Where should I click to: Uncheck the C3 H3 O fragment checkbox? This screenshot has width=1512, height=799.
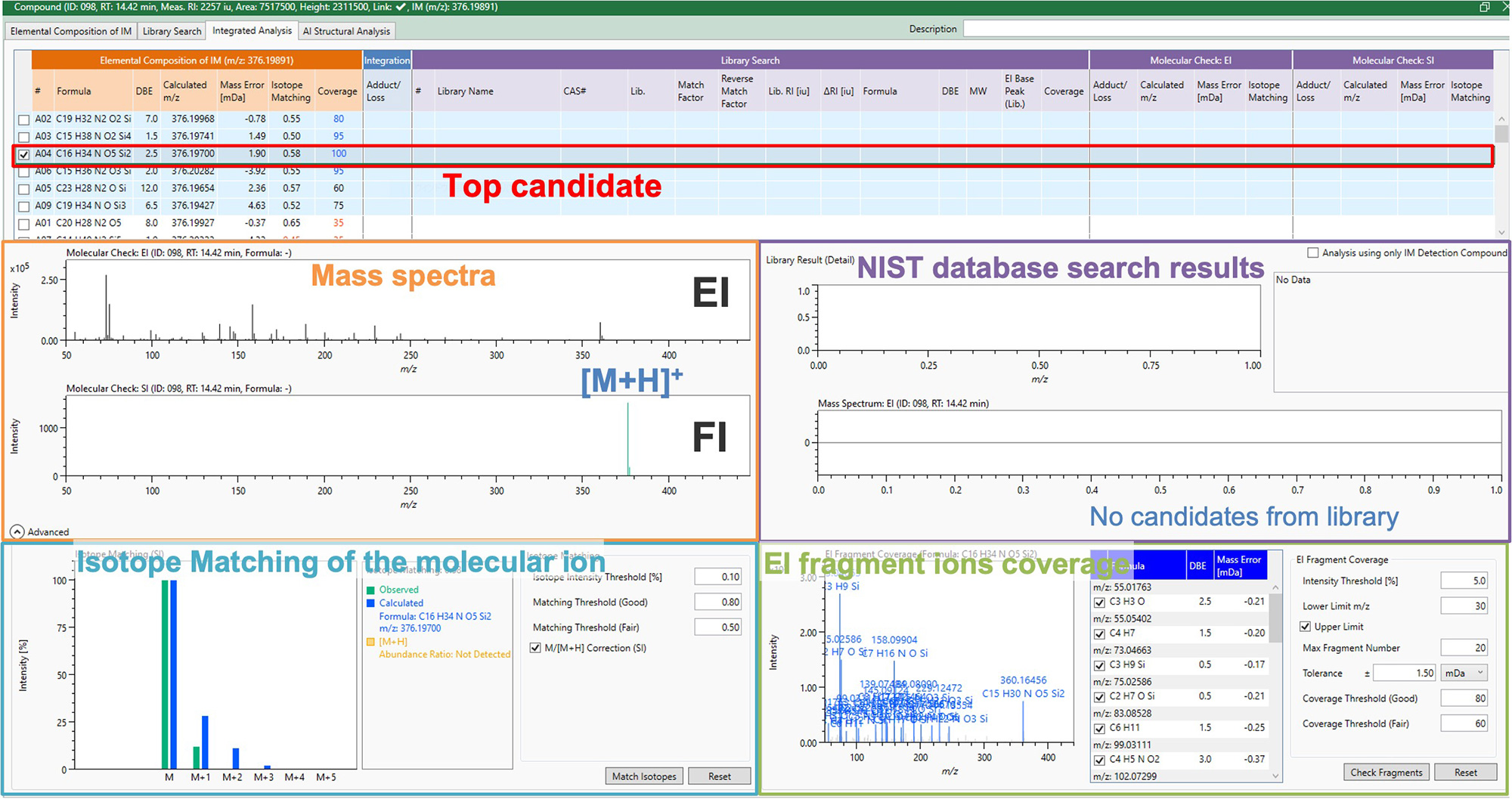pyautogui.click(x=1099, y=602)
